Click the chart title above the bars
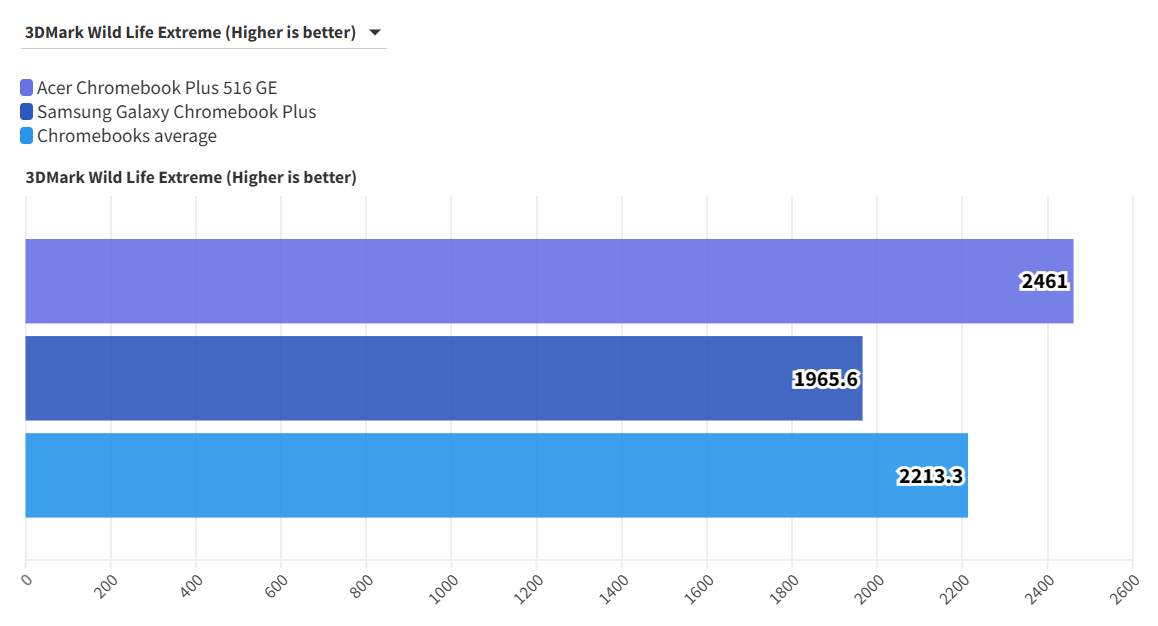The height and width of the screenshot is (626, 1158). pos(191,178)
